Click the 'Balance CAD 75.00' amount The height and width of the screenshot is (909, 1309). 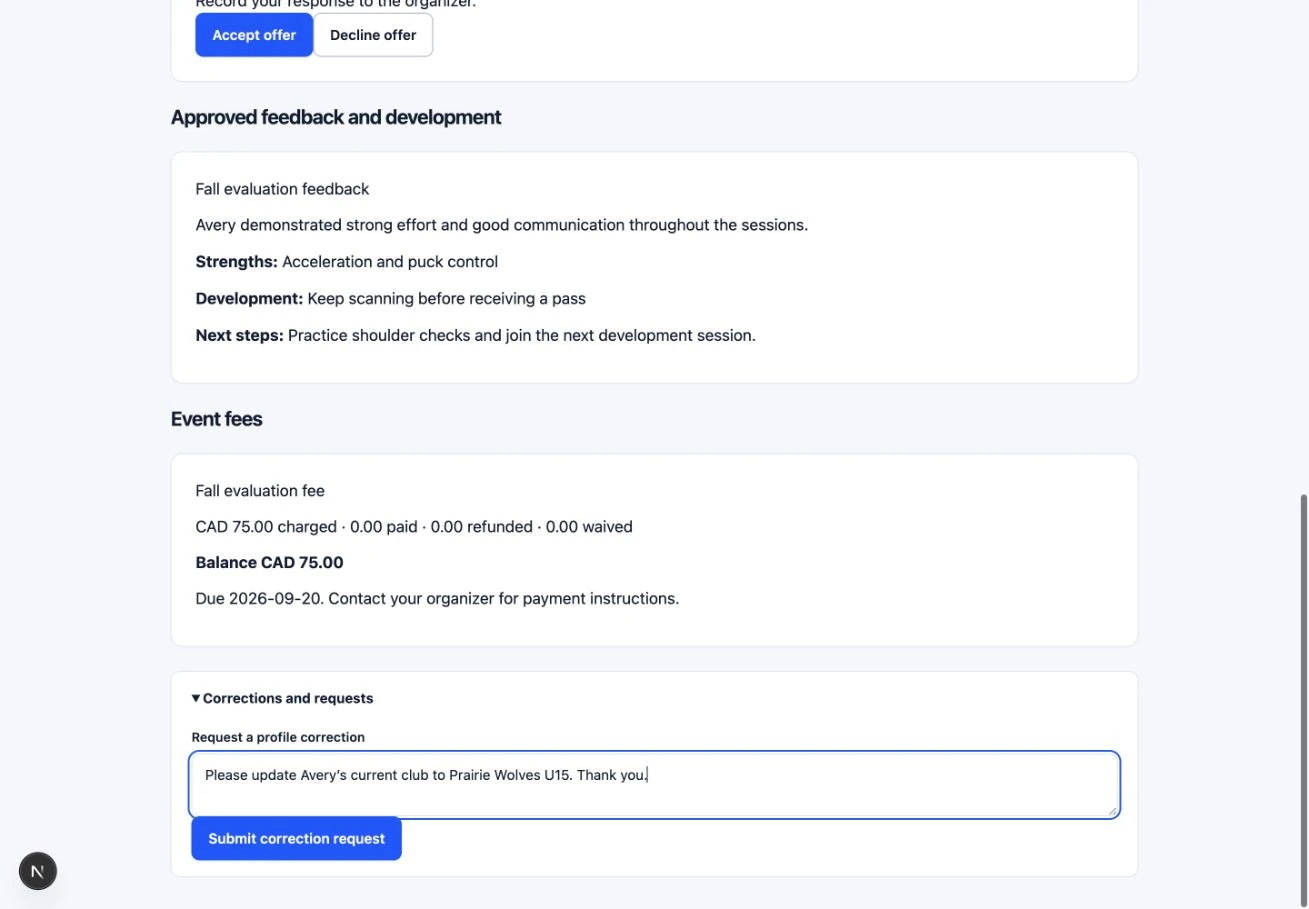pos(270,563)
